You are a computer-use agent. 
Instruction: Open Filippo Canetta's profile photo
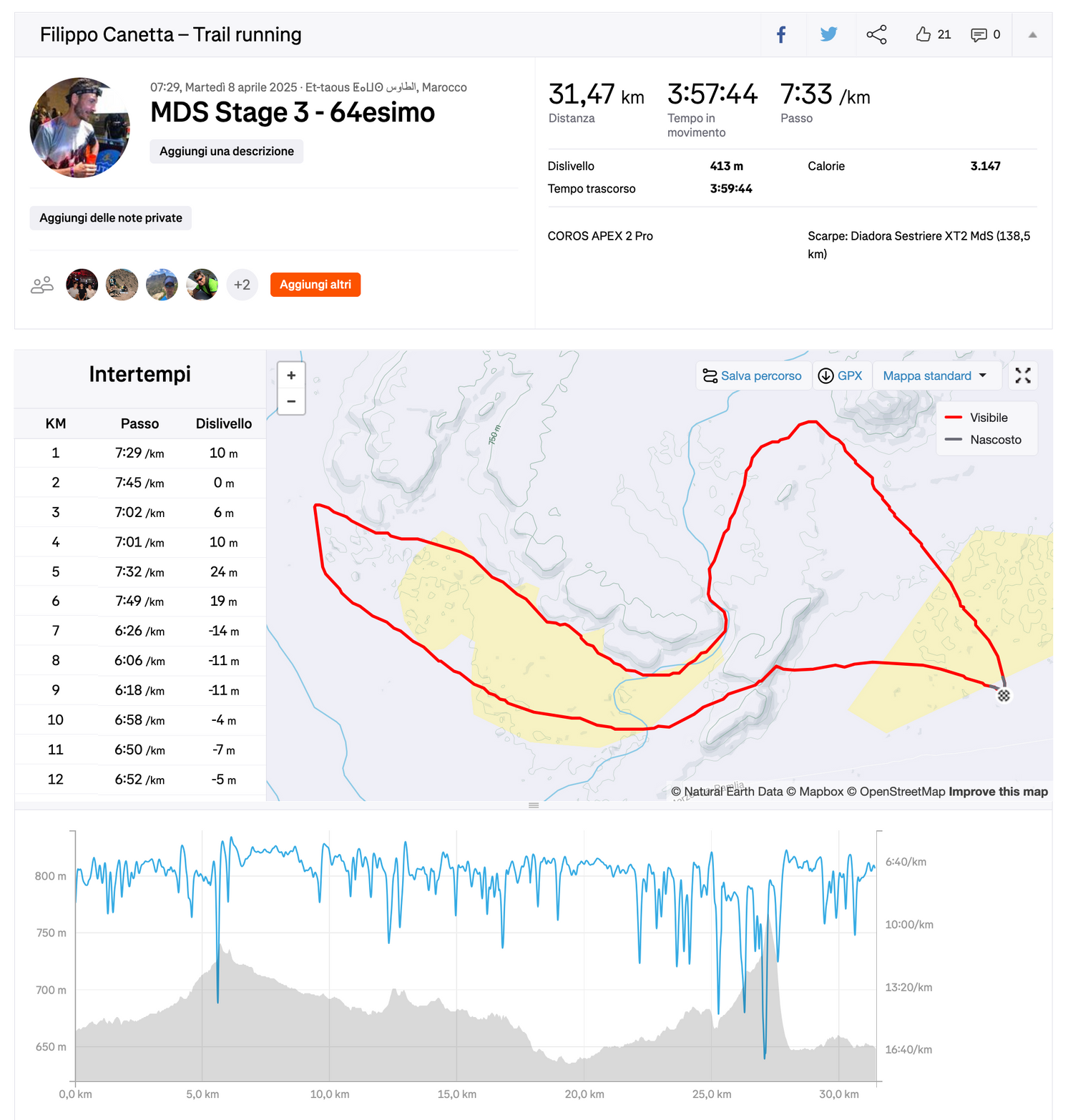(80, 127)
